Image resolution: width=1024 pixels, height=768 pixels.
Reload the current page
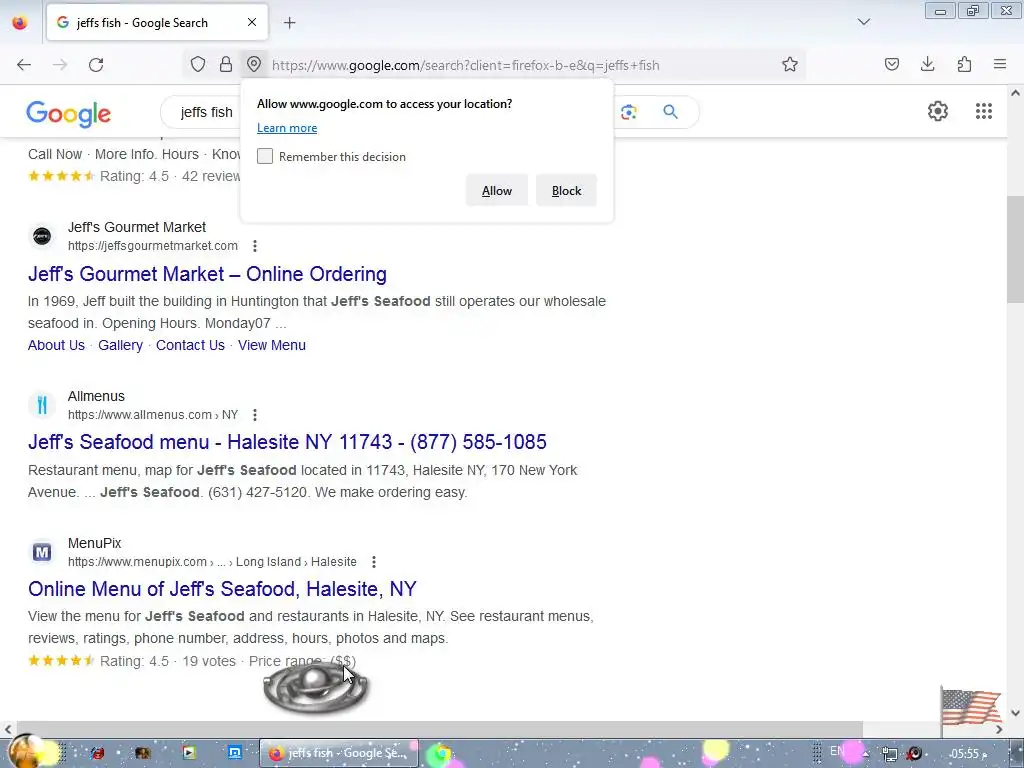pyautogui.click(x=96, y=65)
